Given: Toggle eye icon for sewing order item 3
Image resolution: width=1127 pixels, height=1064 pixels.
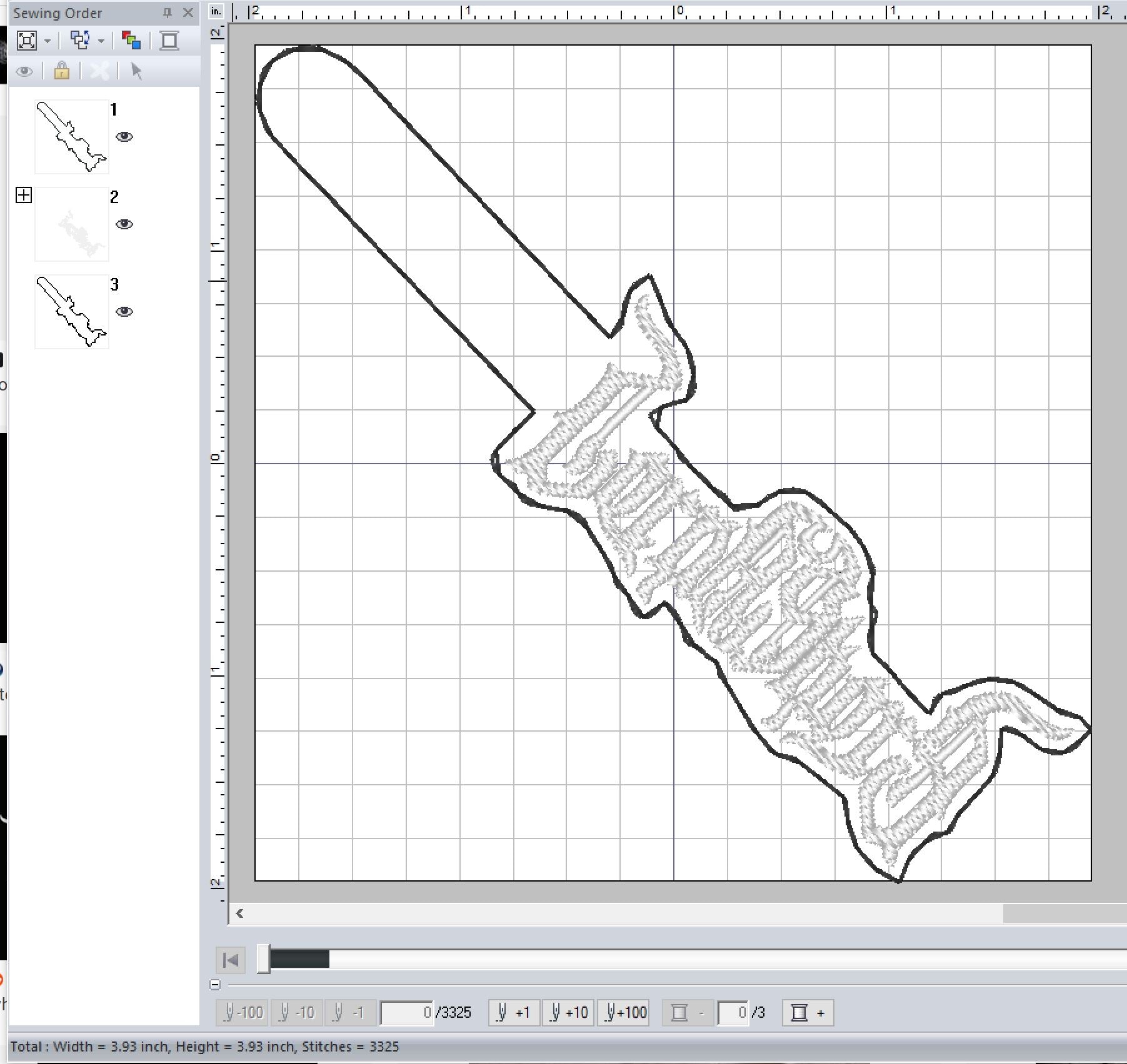Looking at the screenshot, I should (124, 312).
